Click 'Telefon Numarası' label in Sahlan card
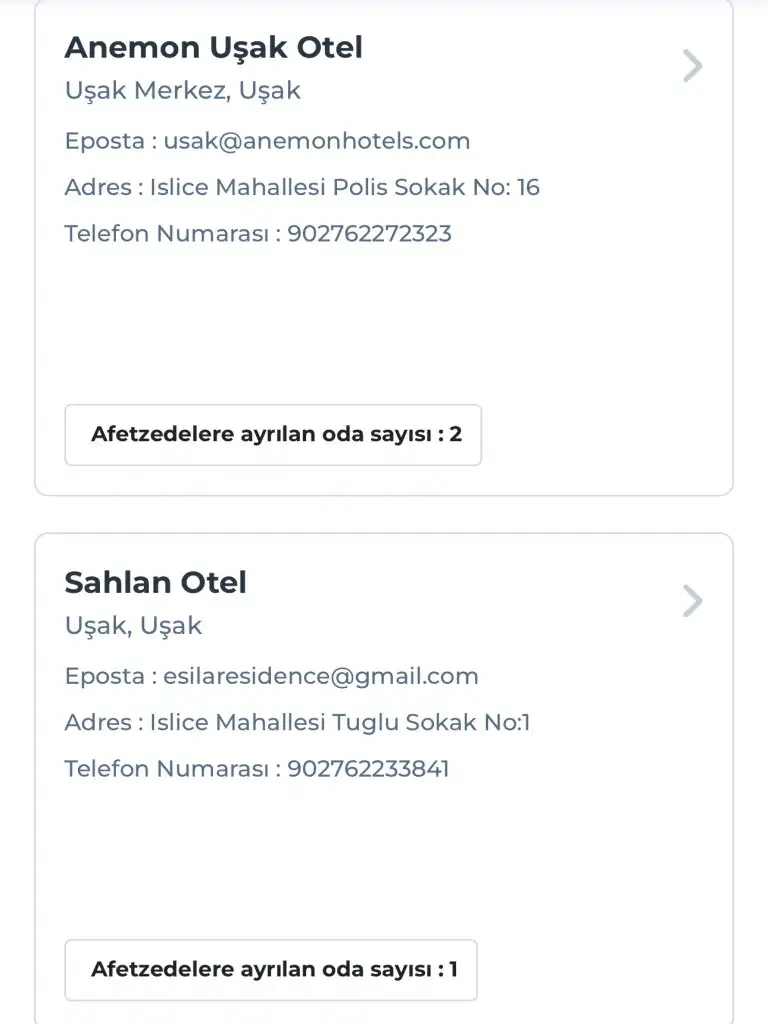The image size is (768, 1024). pyautogui.click(x=164, y=769)
